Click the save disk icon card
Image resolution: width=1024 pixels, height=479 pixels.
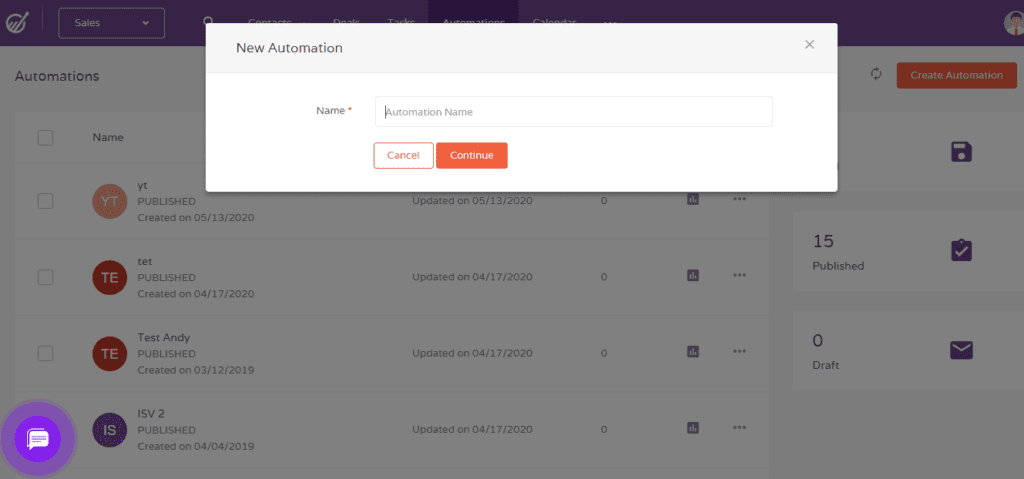pos(961,152)
